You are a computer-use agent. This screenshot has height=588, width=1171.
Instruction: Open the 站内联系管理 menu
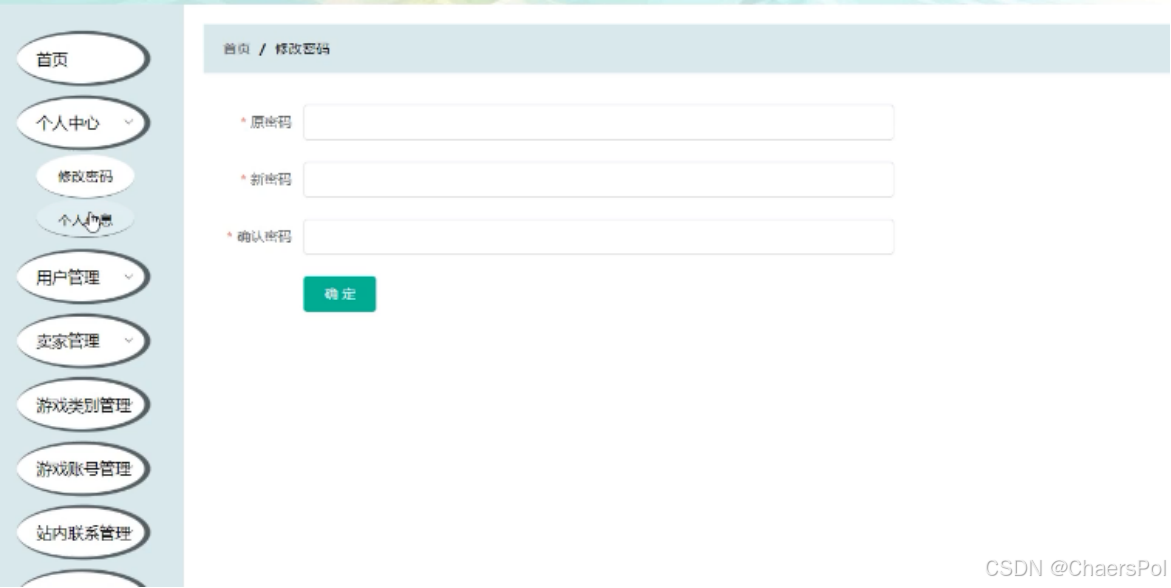[82, 533]
